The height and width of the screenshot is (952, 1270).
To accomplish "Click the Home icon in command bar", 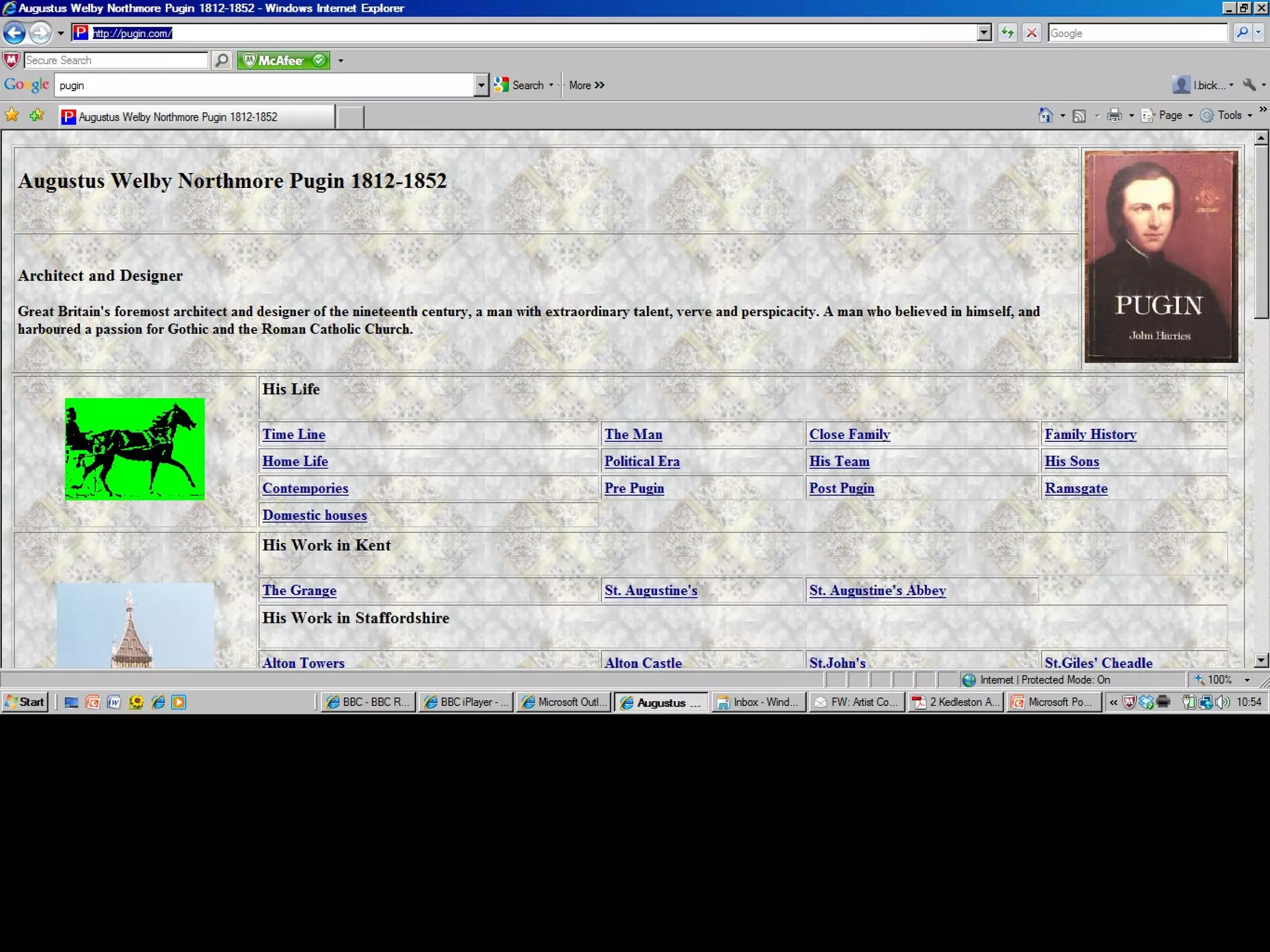I will click(x=1046, y=115).
